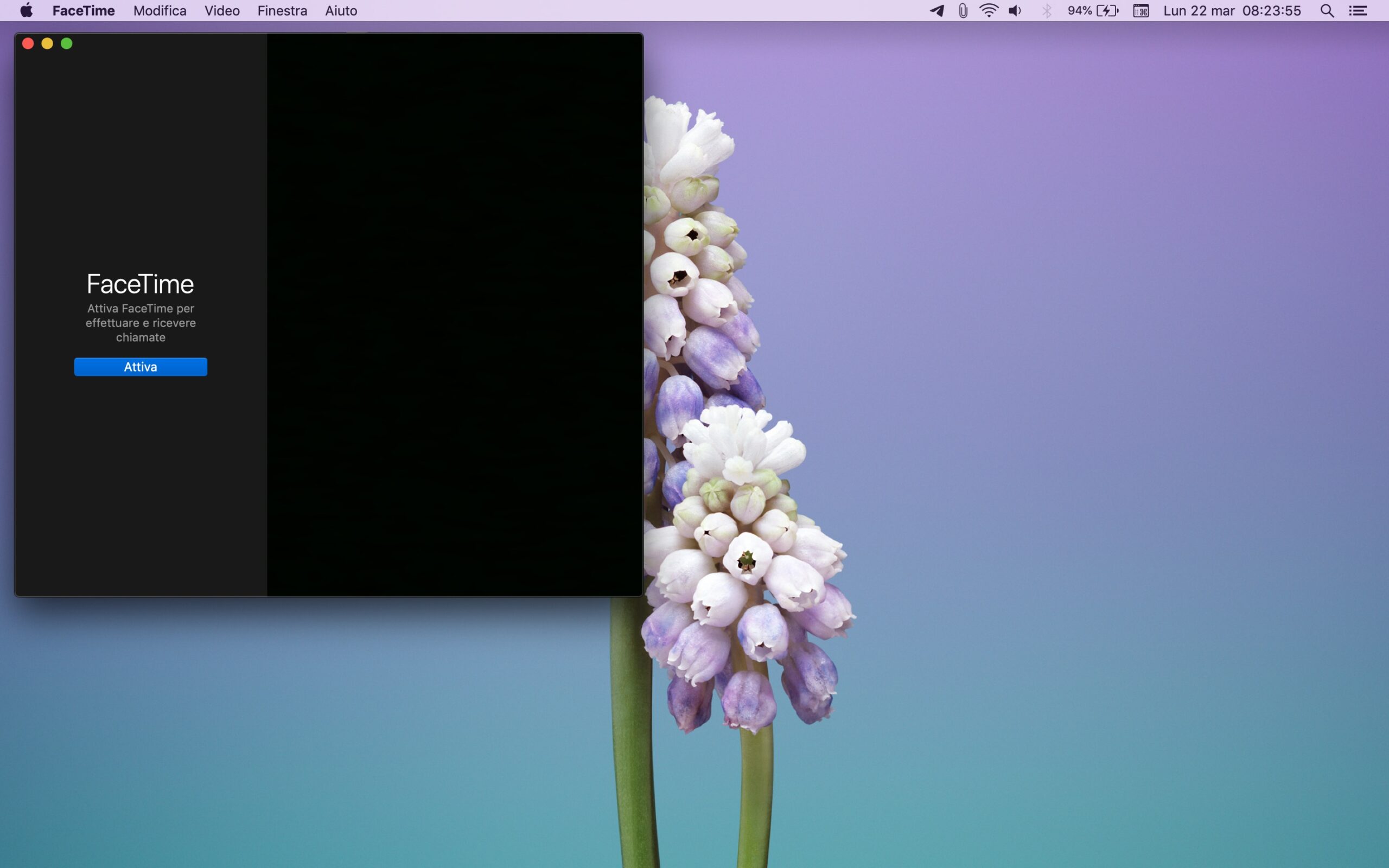Open the Video menu
1389x868 pixels.
[222, 11]
